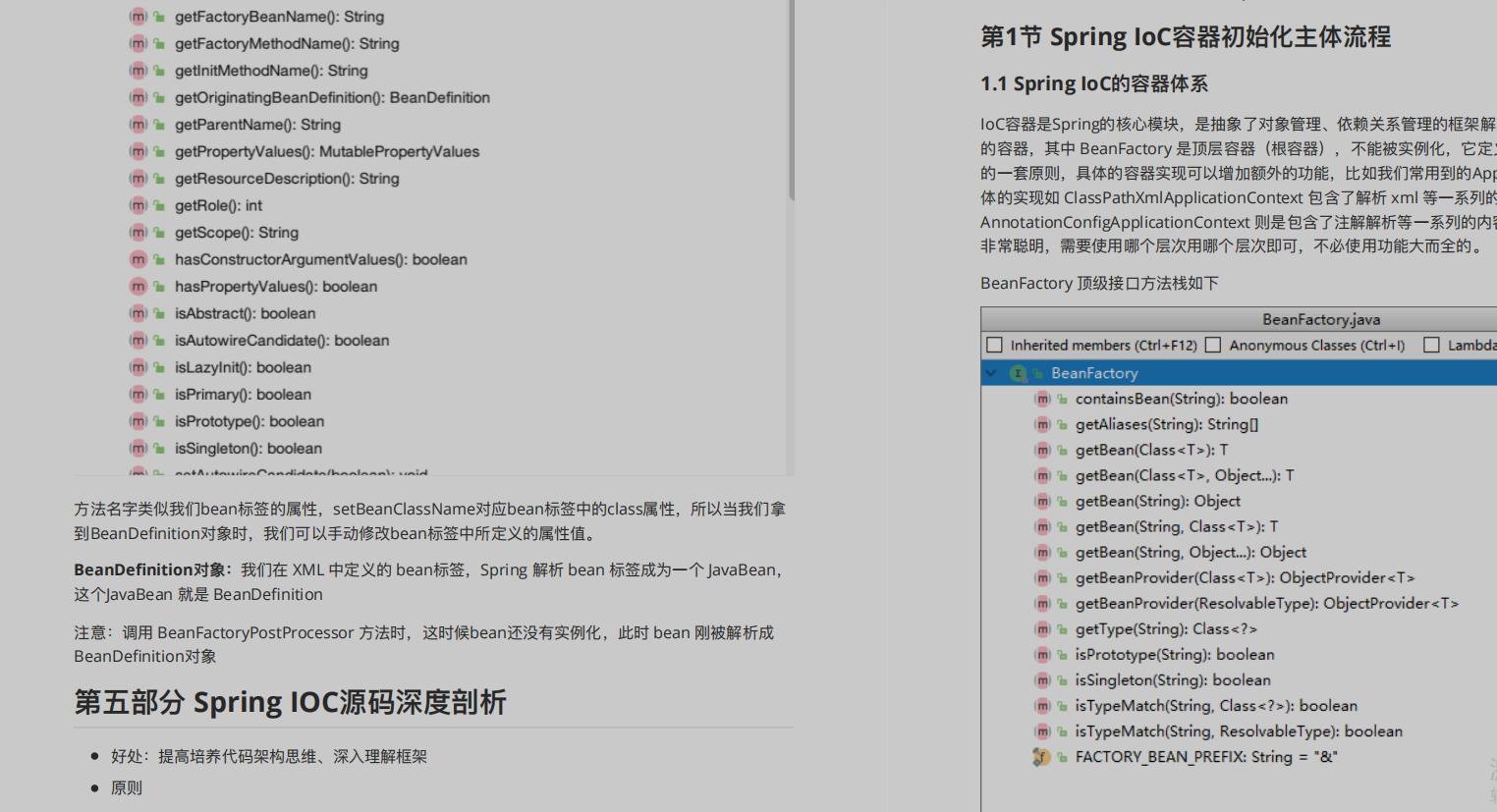Collapse the BeanFactory tree node
Screen dimensions: 1497x812
(990, 373)
